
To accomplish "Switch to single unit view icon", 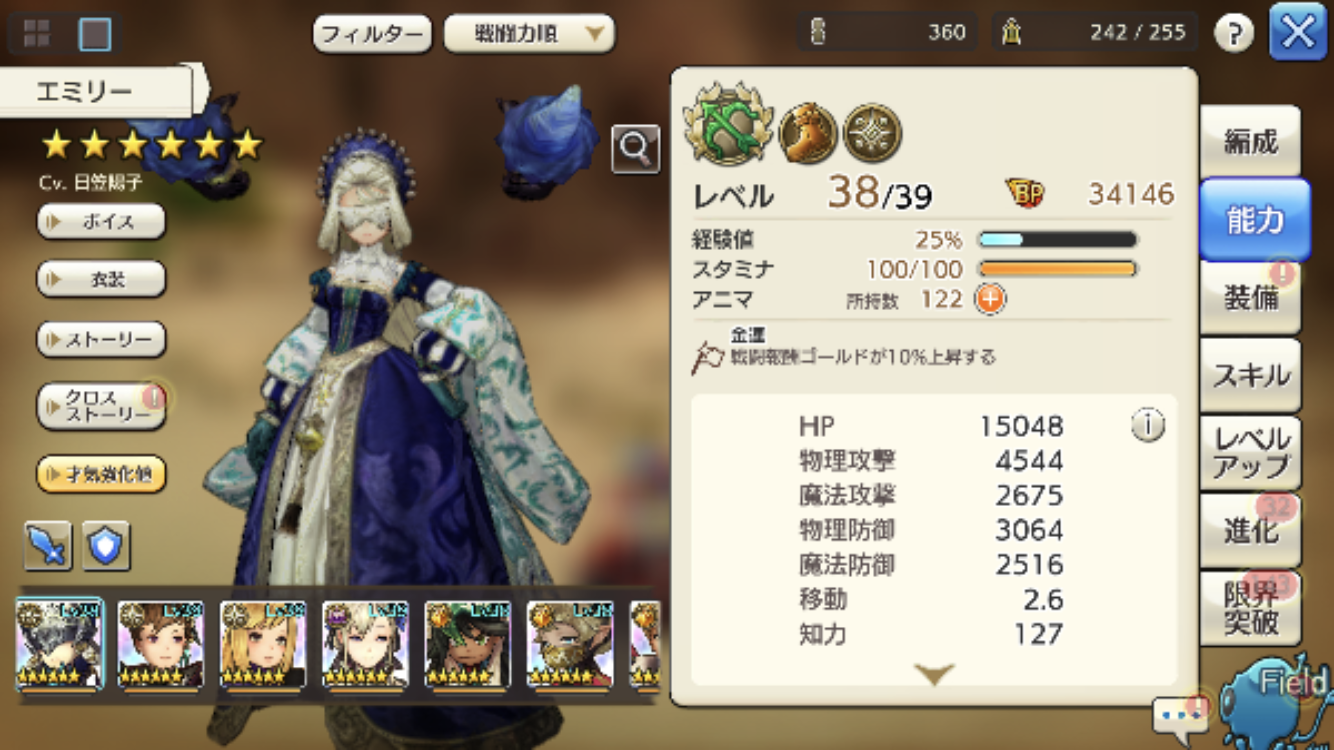I will click(x=95, y=34).
